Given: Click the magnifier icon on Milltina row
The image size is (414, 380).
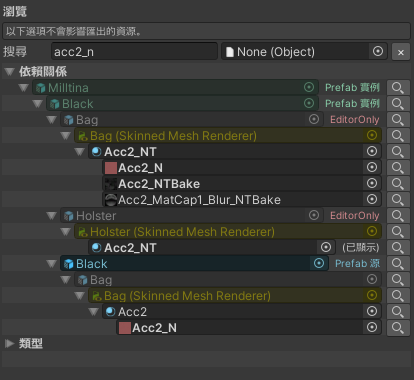Looking at the screenshot, I should tap(398, 88).
